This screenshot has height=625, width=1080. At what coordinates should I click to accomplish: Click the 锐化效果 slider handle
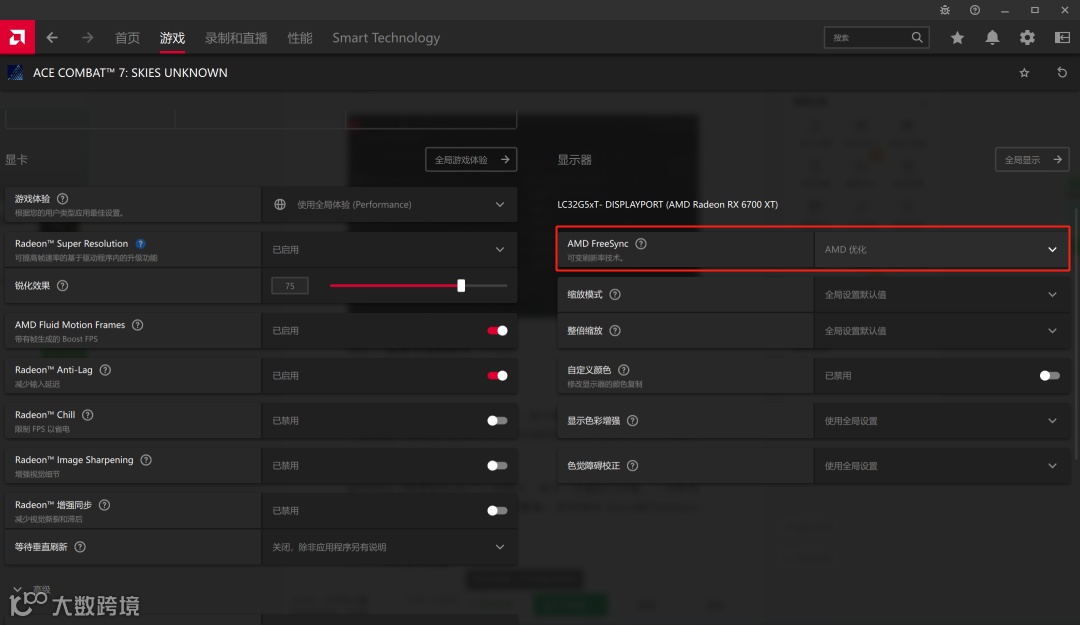pos(461,285)
